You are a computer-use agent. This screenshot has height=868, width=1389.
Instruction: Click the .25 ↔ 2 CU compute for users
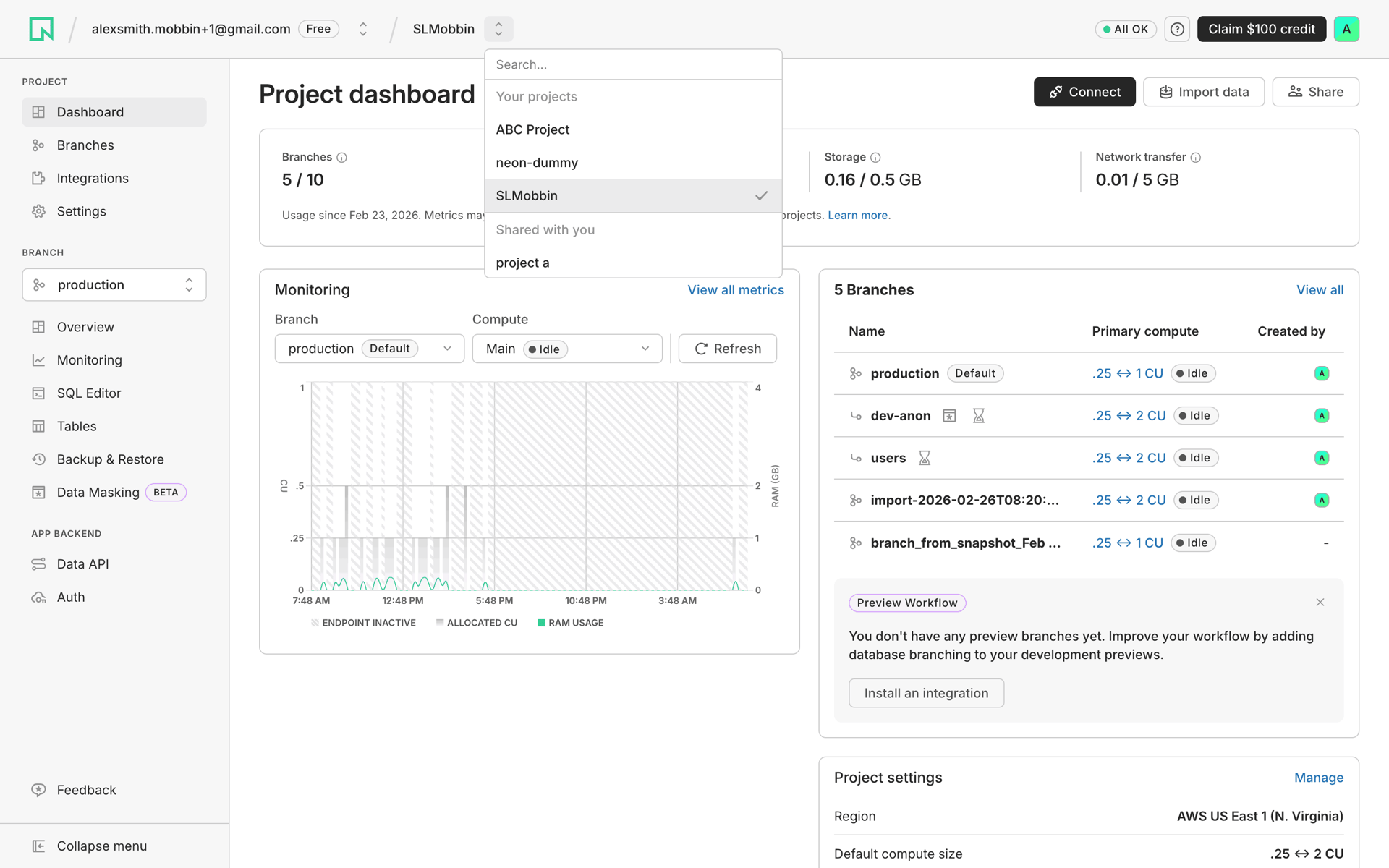pyautogui.click(x=1129, y=458)
